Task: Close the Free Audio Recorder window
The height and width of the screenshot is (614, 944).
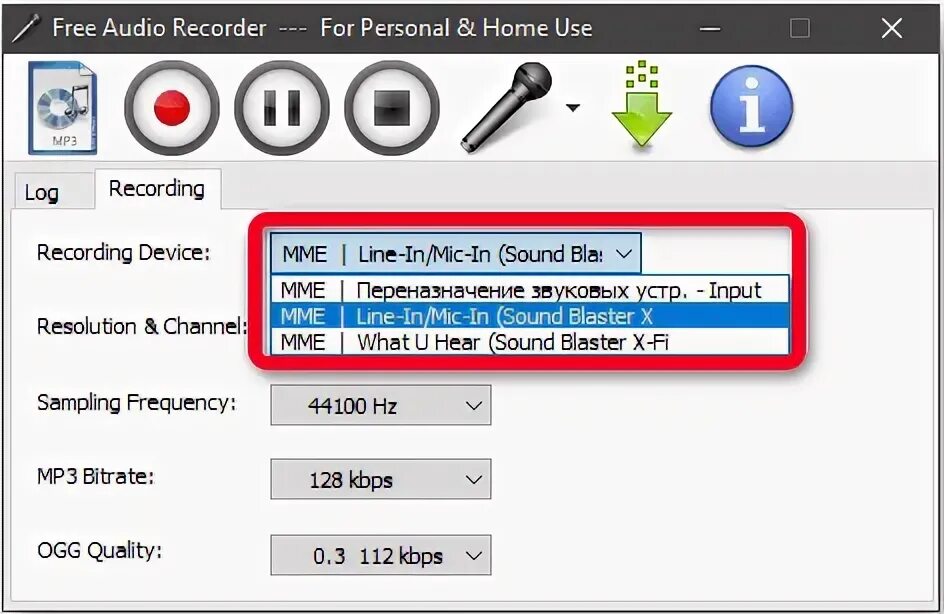Action: [x=892, y=28]
